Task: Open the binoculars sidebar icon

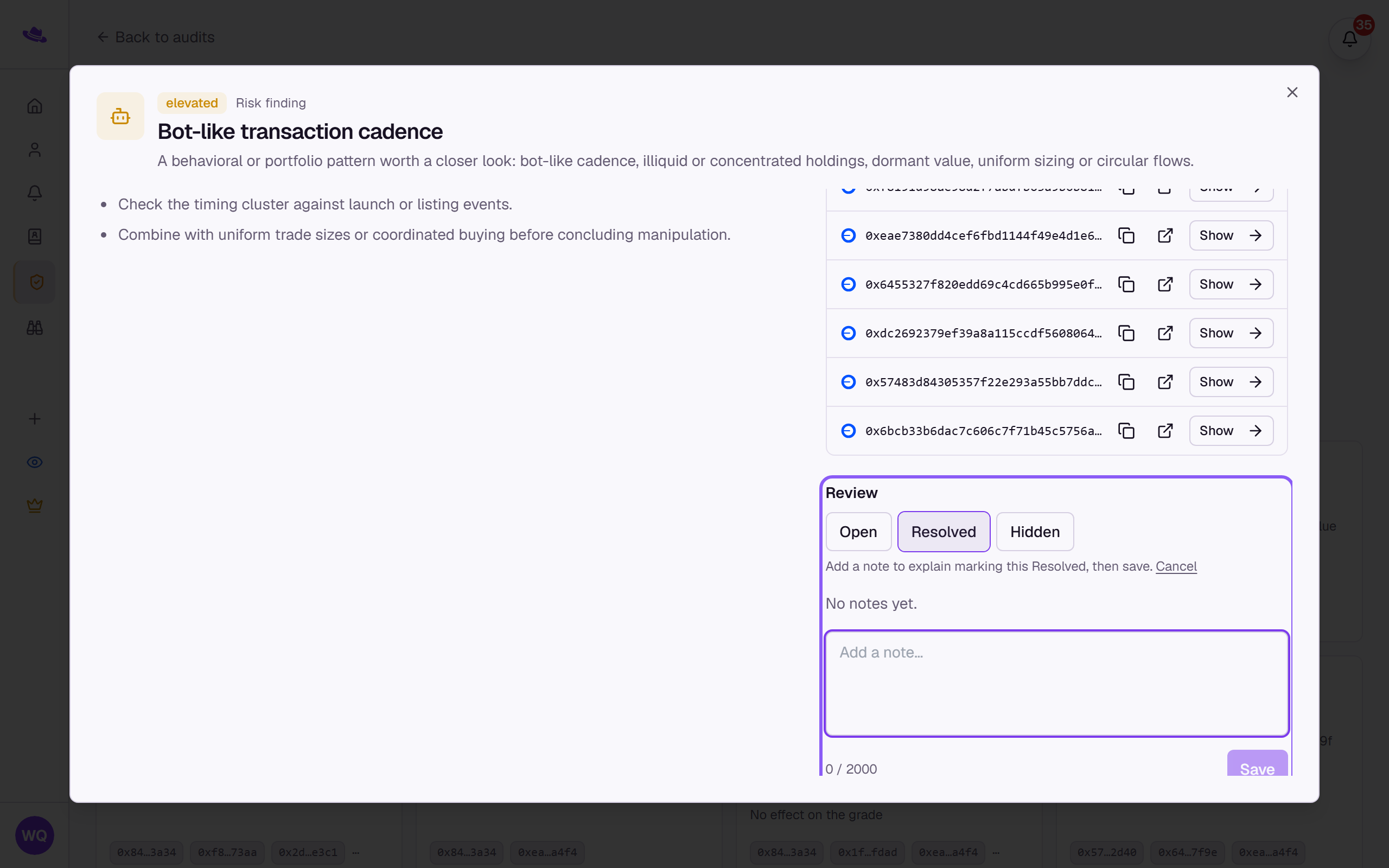Action: pos(34,328)
